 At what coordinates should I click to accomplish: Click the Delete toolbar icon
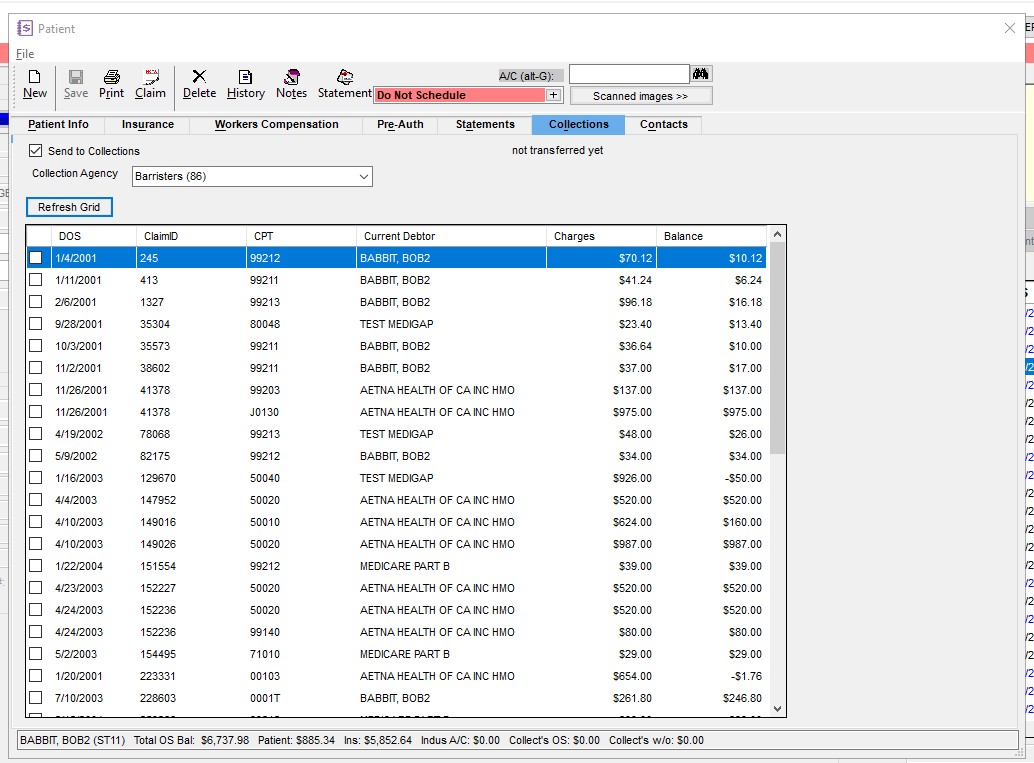point(199,84)
